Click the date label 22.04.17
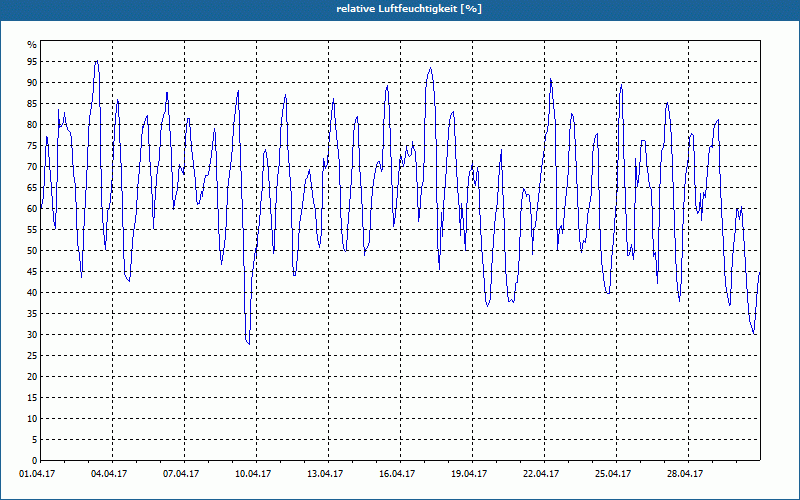800x500 pixels. pos(541,474)
